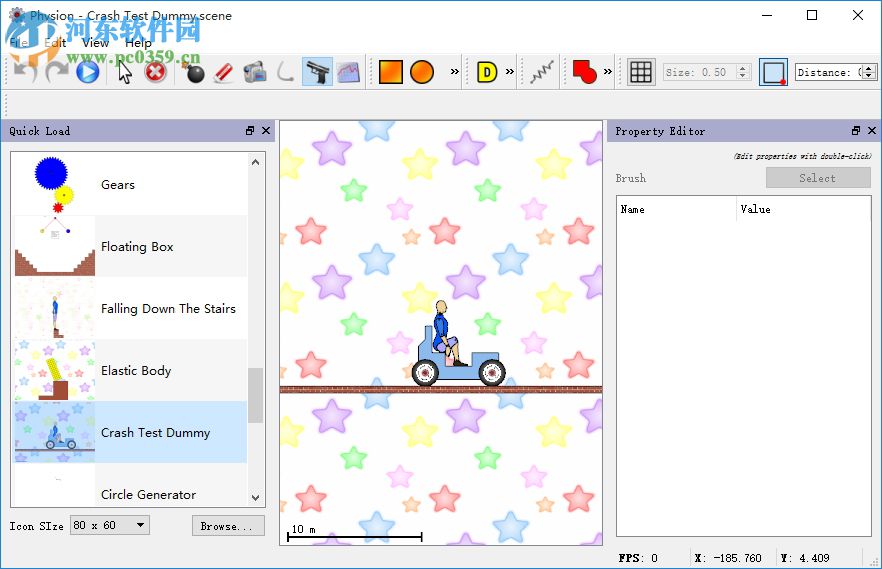Open the Help menu
Screen dimensions: 882x569
(138, 43)
